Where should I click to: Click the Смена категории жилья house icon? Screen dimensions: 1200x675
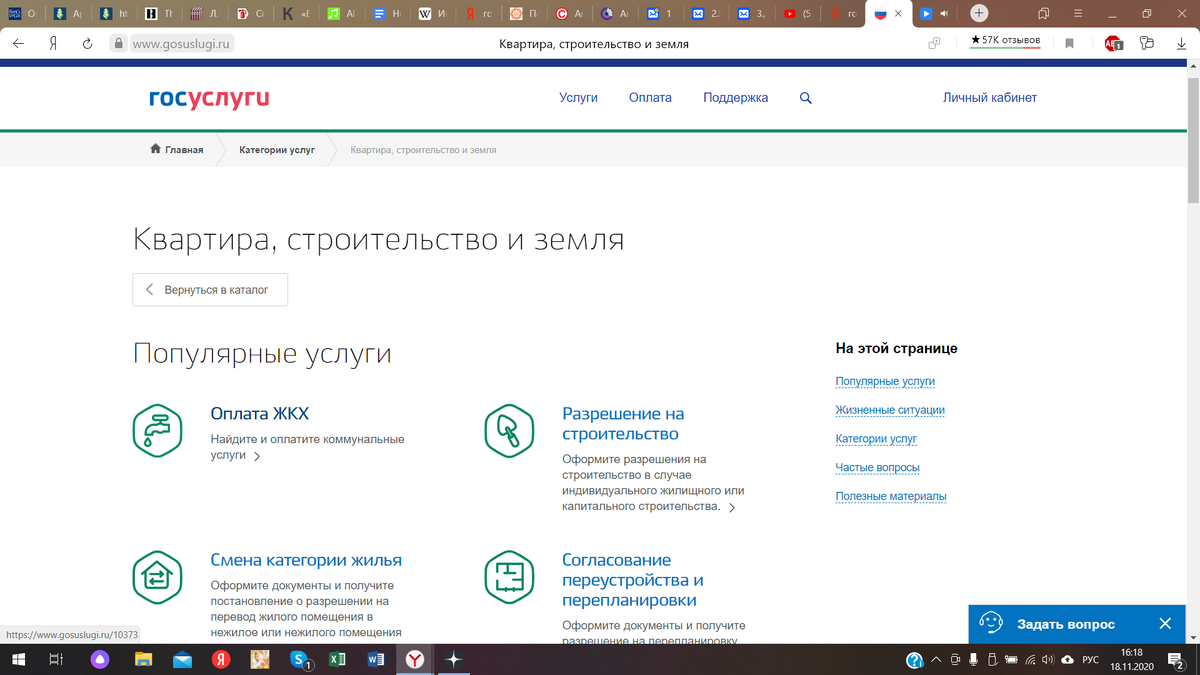click(157, 577)
